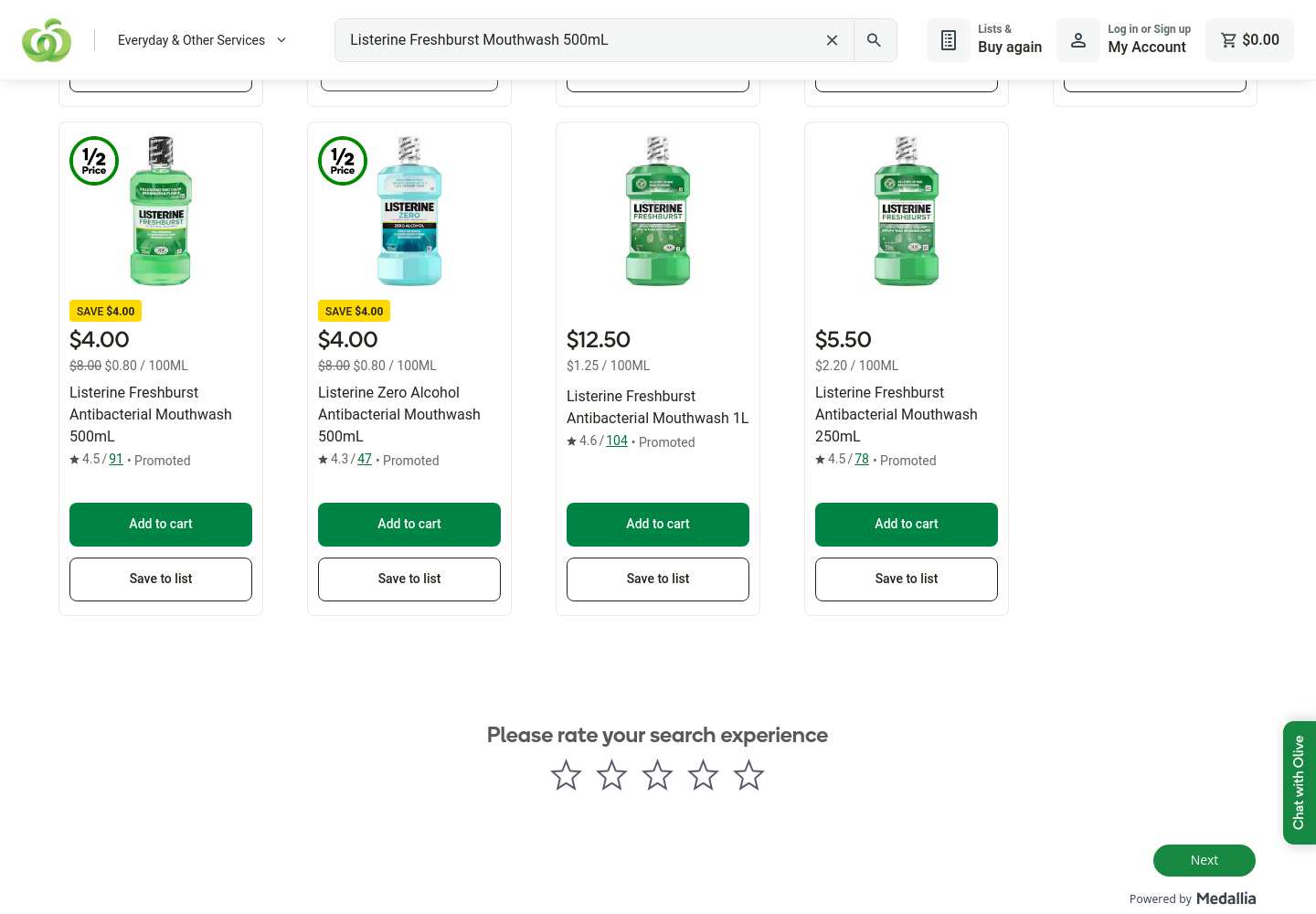The height and width of the screenshot is (914, 1316).
Task: Click half price badge on Freshburst 500mL
Action: (94, 161)
